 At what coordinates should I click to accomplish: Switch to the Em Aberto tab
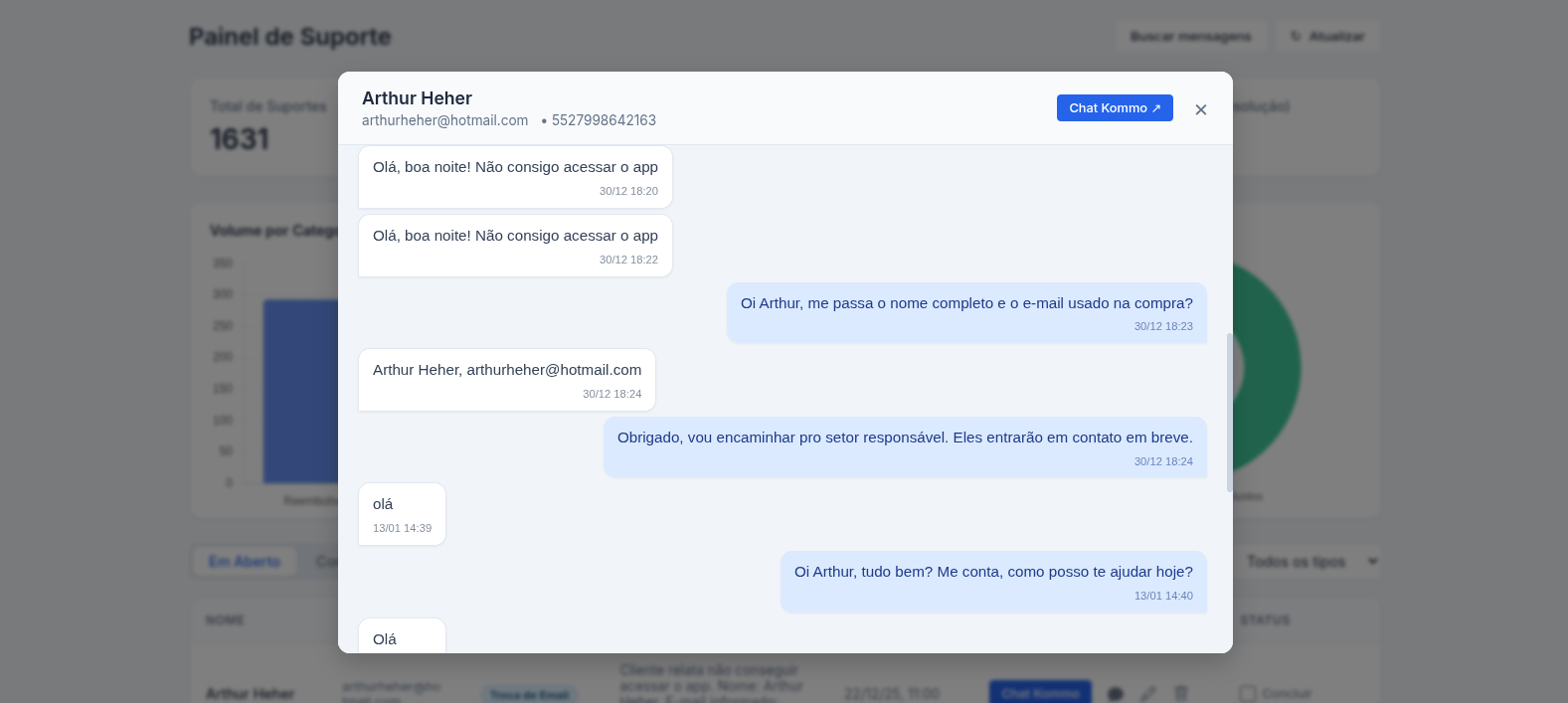(244, 562)
